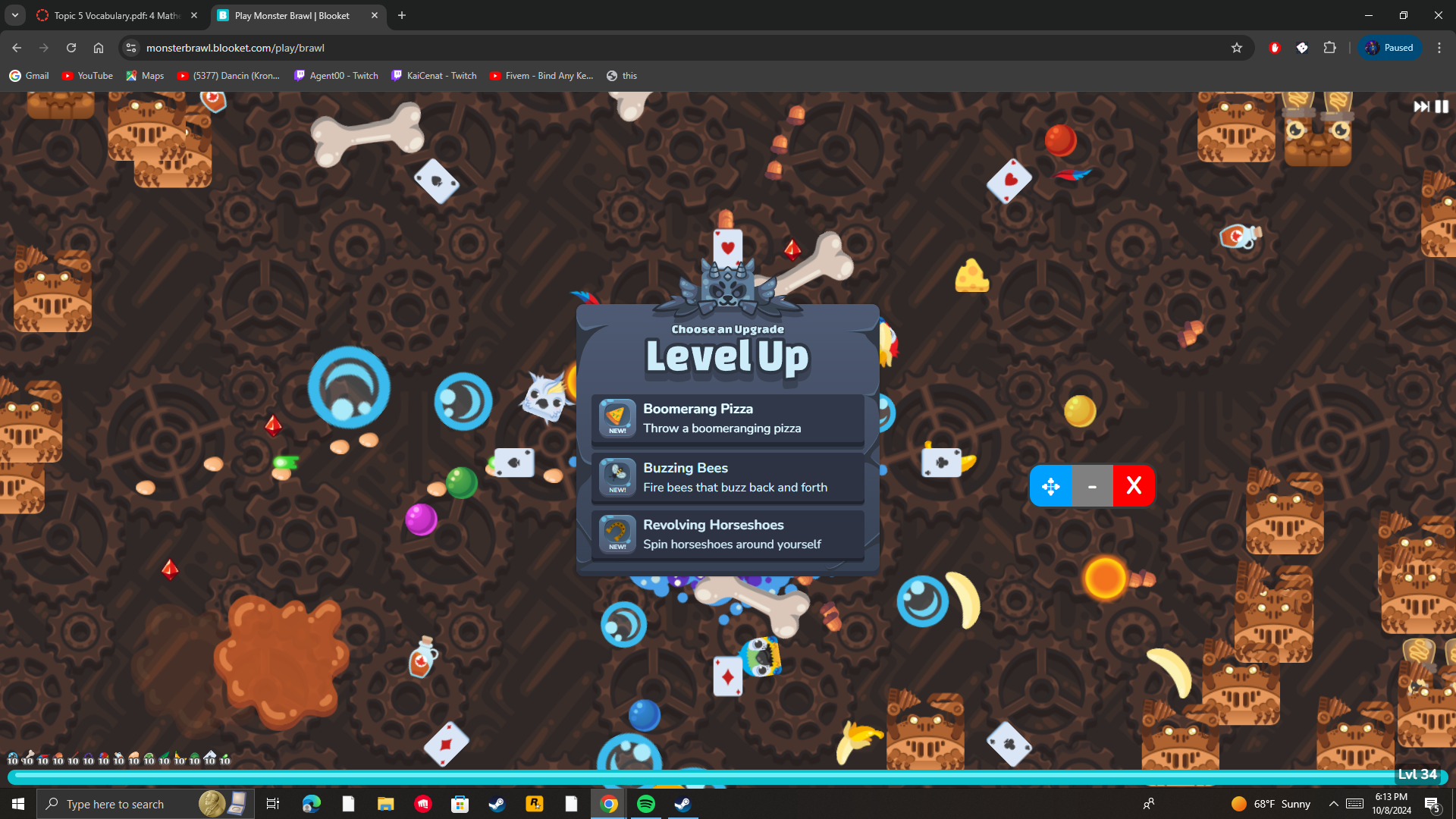Pick the Revolving Horseshoes upgrade
Image resolution: width=1456 pixels, height=819 pixels.
727,534
